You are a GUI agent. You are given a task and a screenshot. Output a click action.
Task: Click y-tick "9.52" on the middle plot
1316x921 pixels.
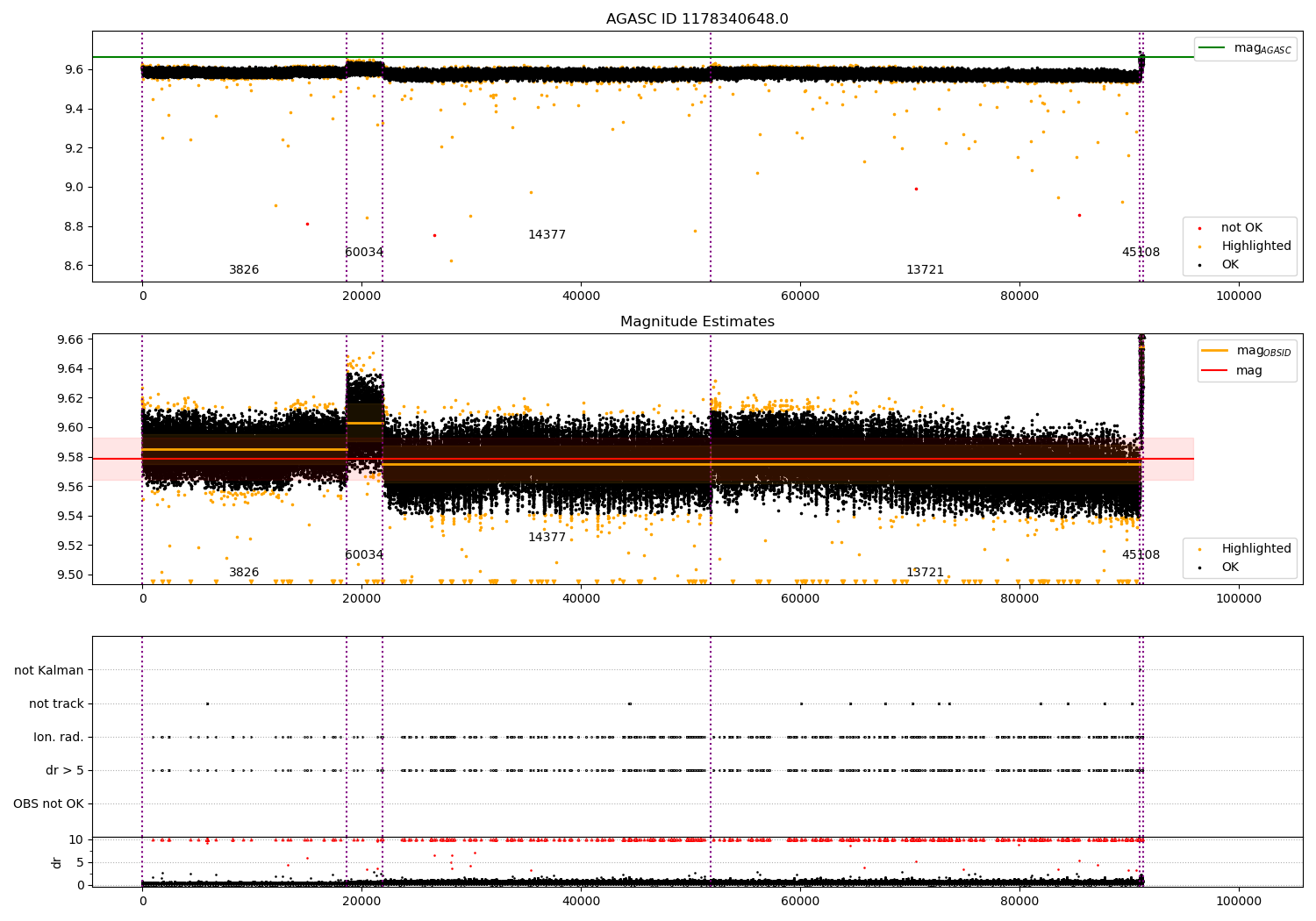(70, 546)
